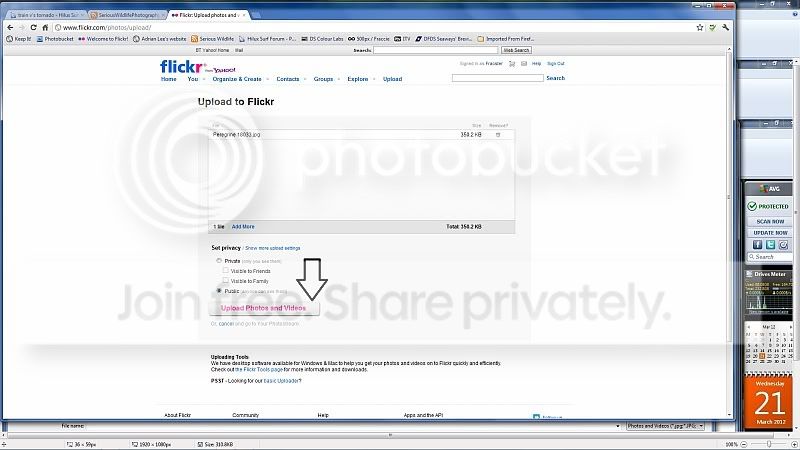Click the AVG gadget Search field
Image resolution: width=800 pixels, height=450 pixels.
[x=770, y=257]
